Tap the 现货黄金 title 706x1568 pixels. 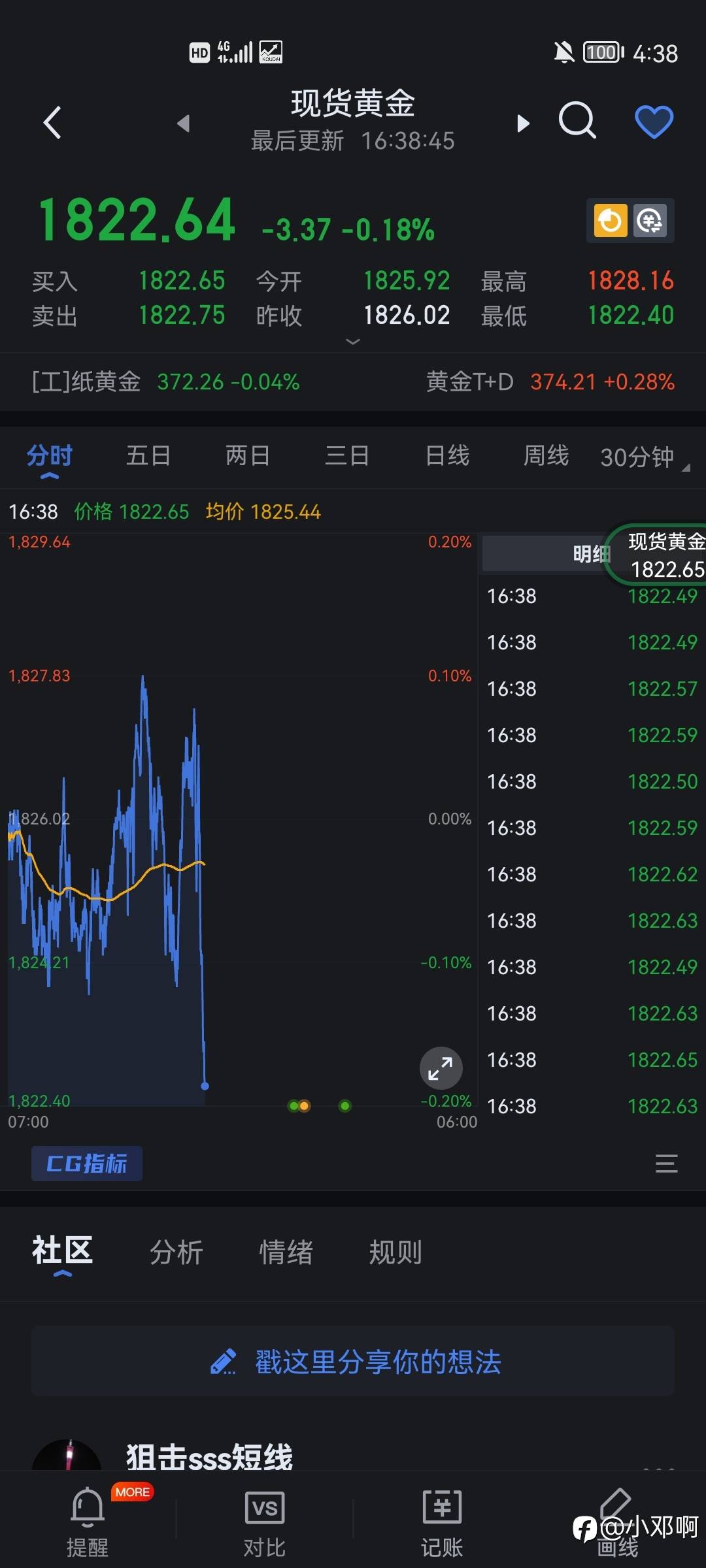coord(353,103)
